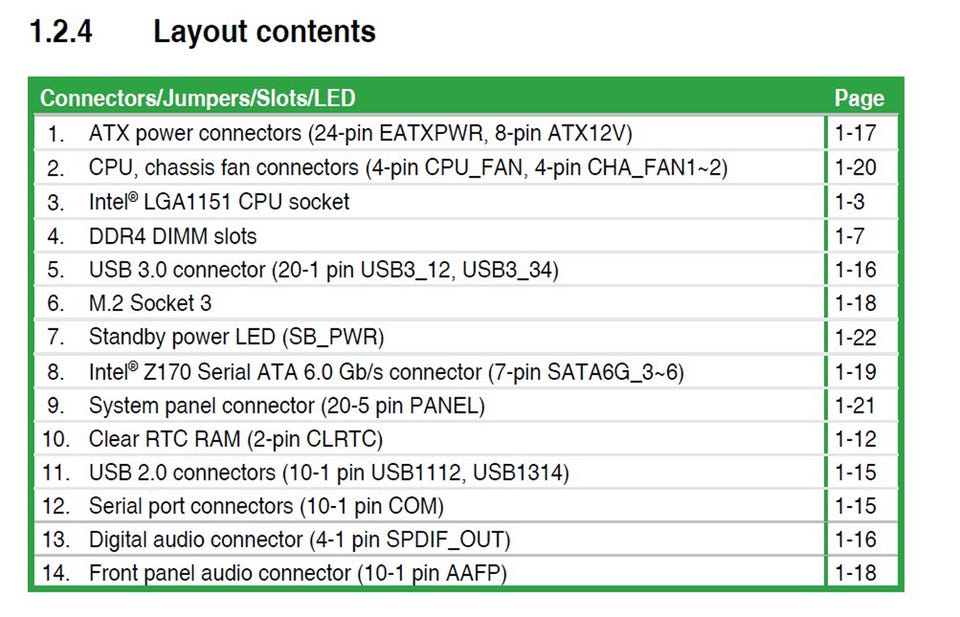Image resolution: width=960 pixels, height=617 pixels.
Task: Click the ATX power connectors entry
Action: (x=360, y=133)
